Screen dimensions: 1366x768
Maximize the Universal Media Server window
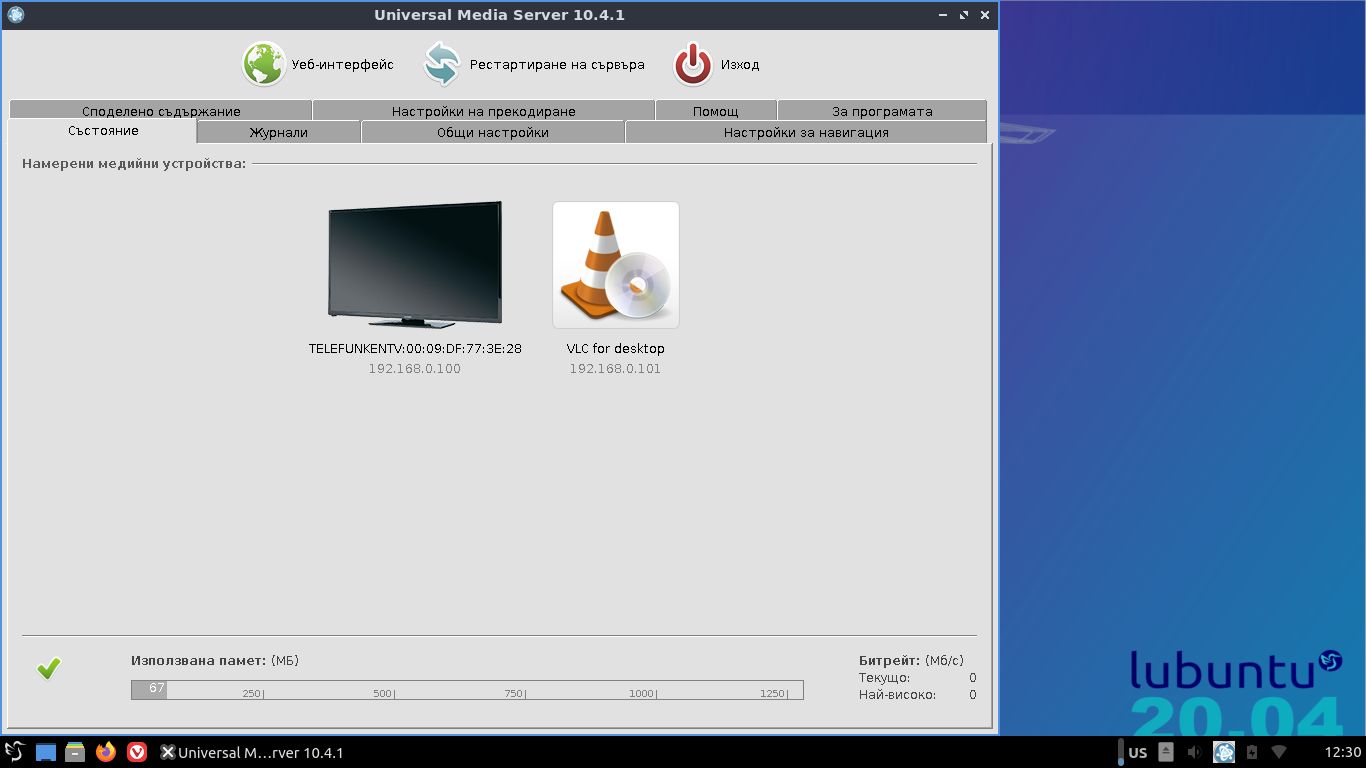pyautogui.click(x=964, y=15)
